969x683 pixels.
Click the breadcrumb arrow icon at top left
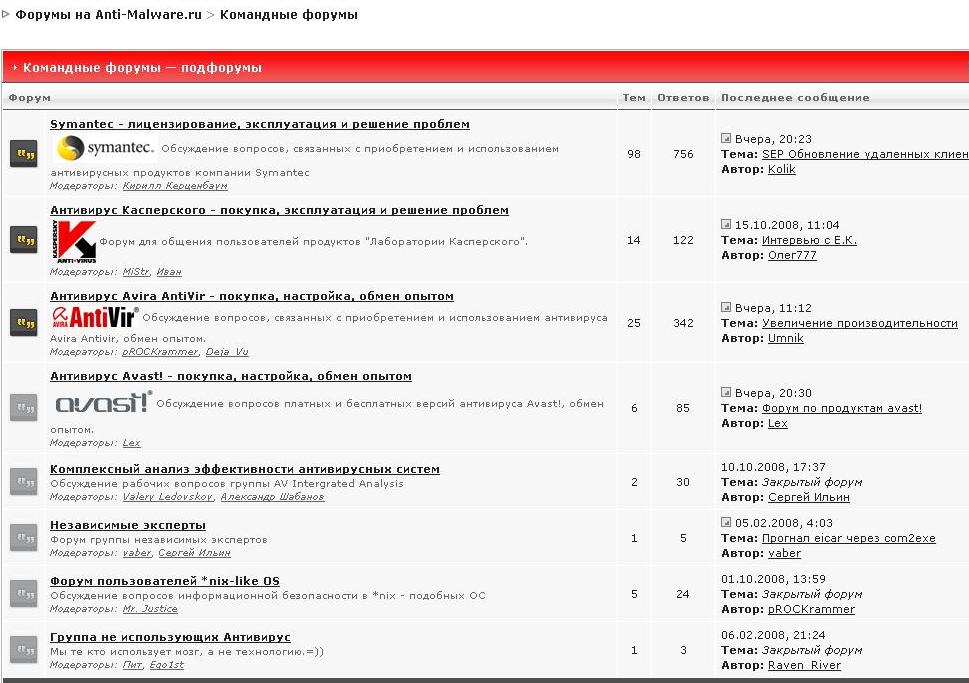6,14
